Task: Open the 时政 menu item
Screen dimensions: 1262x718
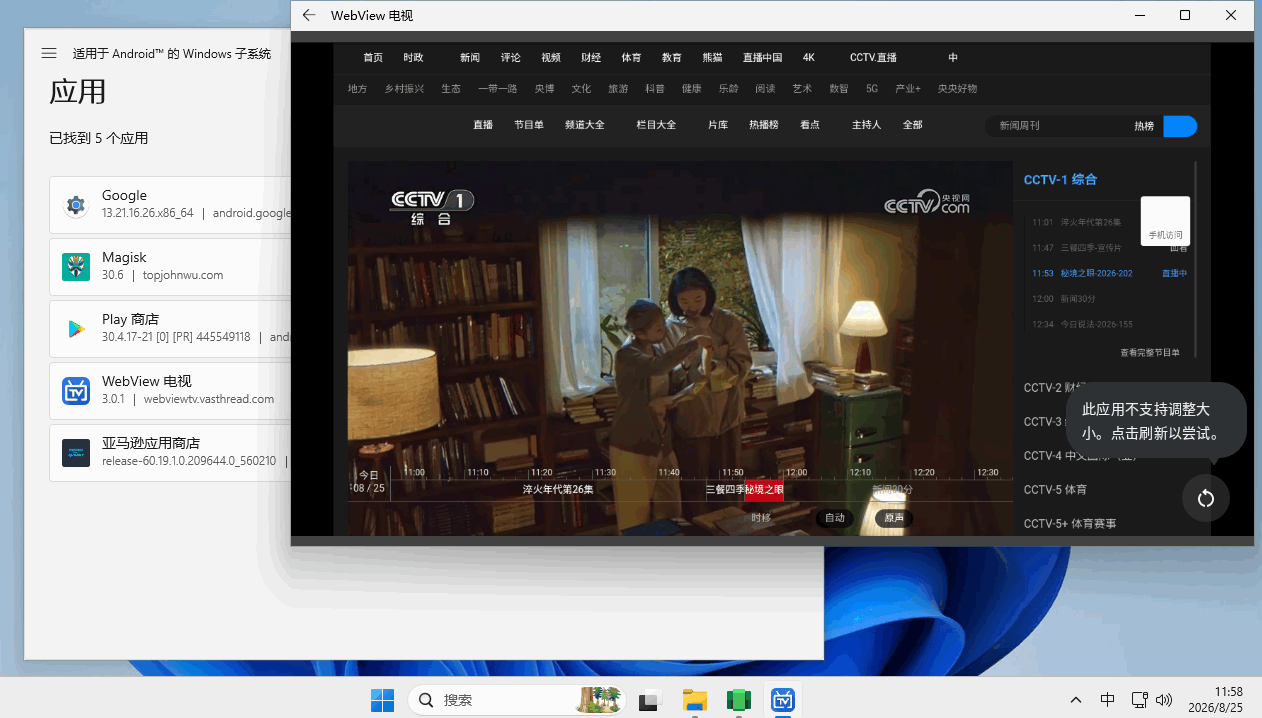Action: [x=413, y=58]
